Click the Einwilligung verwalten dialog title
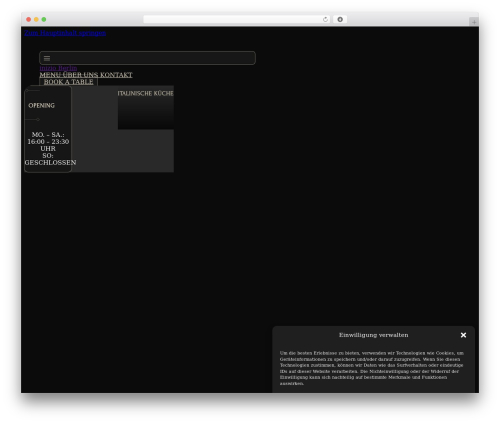The width and height of the screenshot is (500, 423). coord(374,335)
